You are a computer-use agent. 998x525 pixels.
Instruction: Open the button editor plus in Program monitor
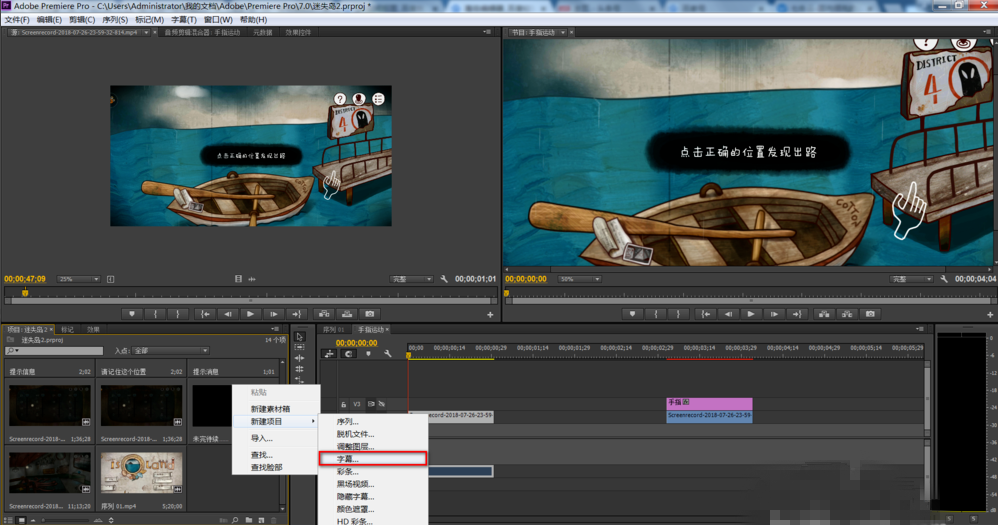pyautogui.click(x=990, y=315)
